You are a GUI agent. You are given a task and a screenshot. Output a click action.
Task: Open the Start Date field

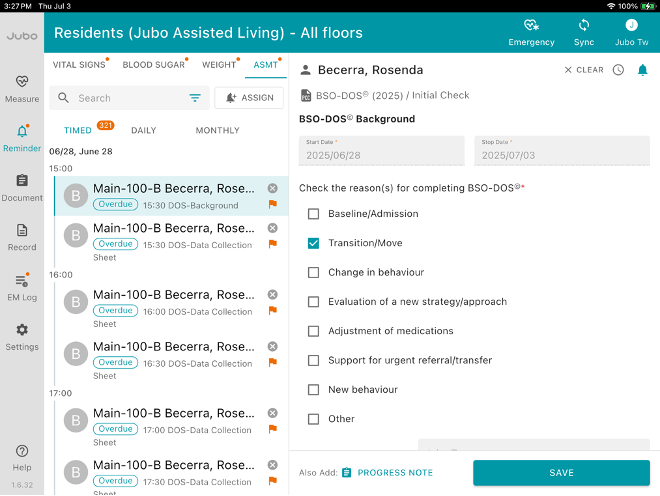point(381,151)
